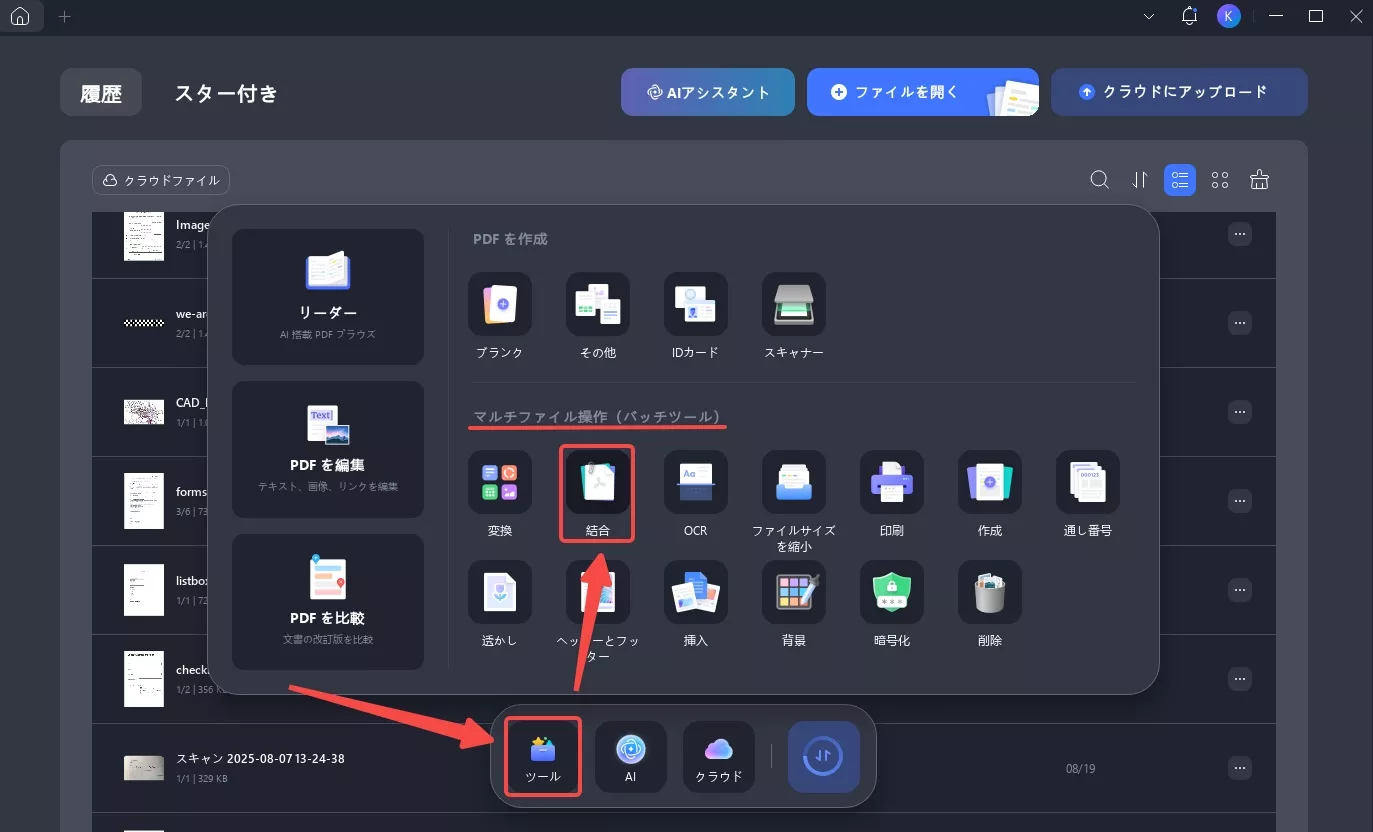Image resolution: width=1373 pixels, height=832 pixels.
Task: Open the その他 create option
Action: [x=598, y=305]
